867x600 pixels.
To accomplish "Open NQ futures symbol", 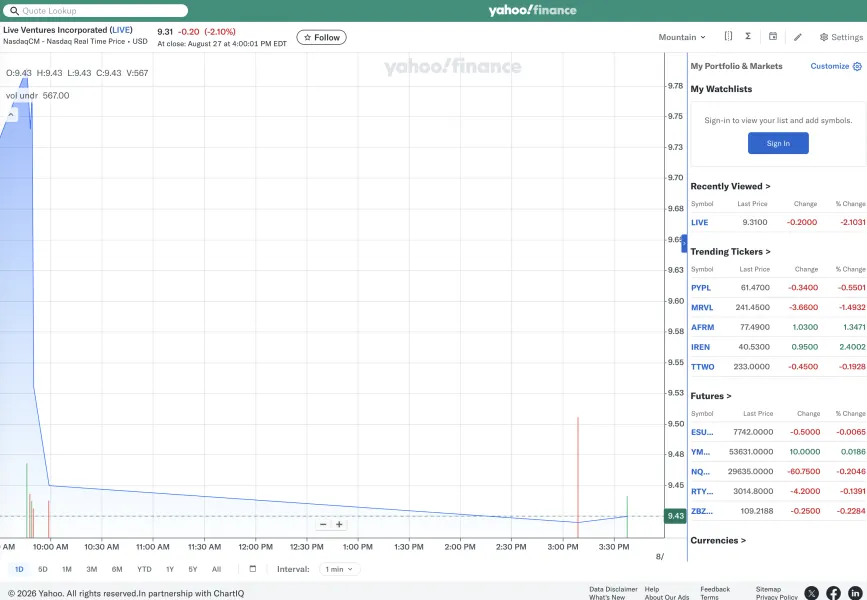I will click(x=700, y=472).
